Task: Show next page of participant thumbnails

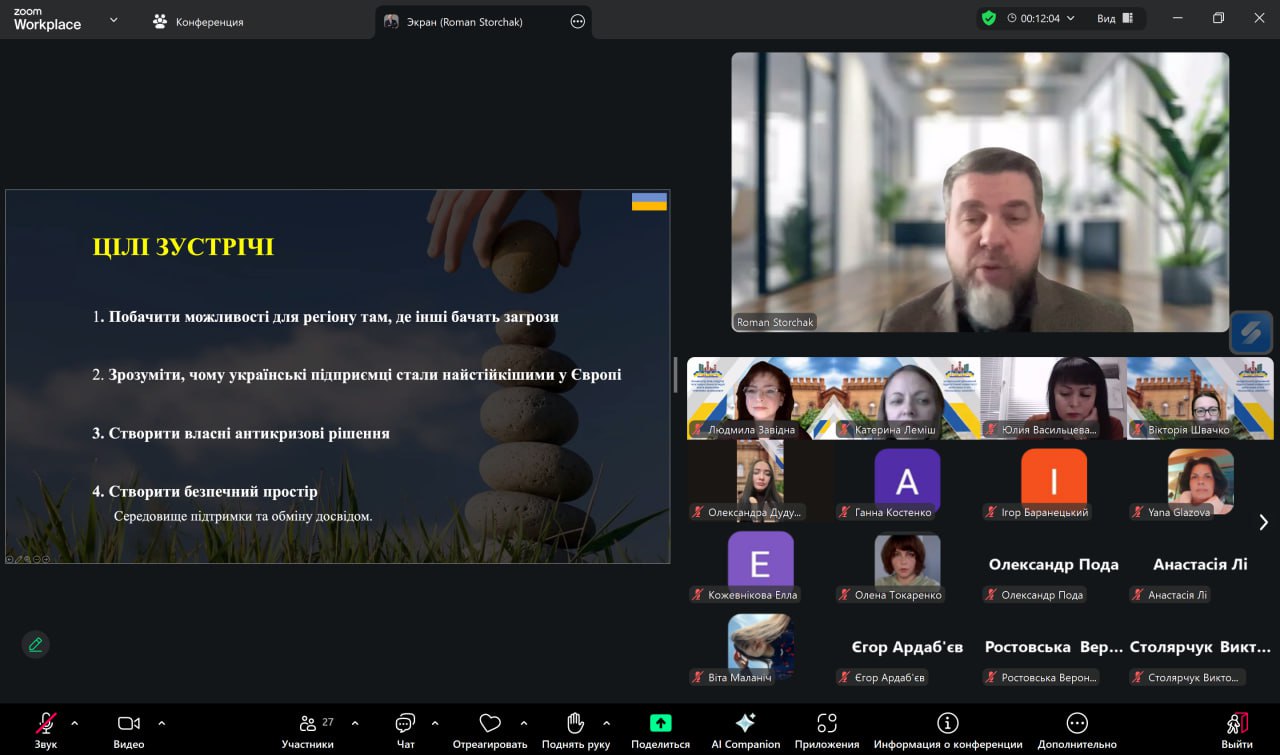Action: coord(1263,522)
